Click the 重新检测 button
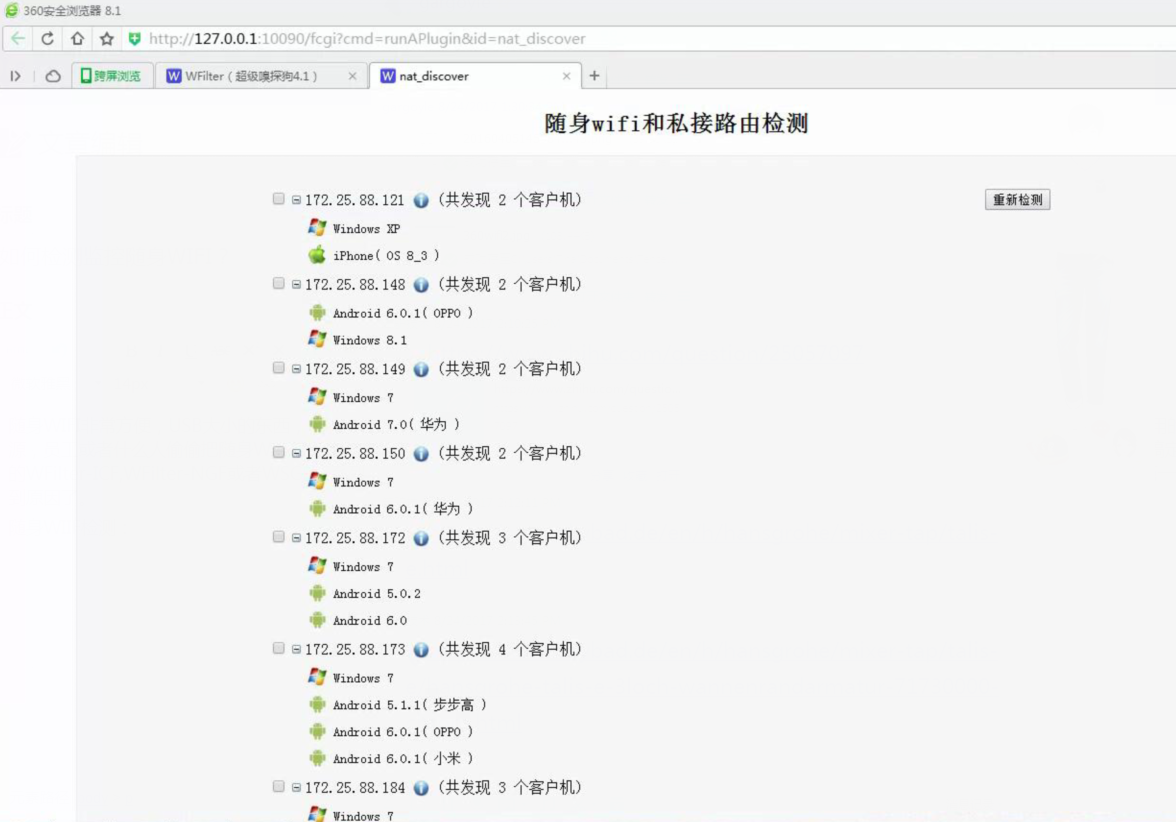Image resolution: width=1176 pixels, height=822 pixels. click(x=1017, y=200)
